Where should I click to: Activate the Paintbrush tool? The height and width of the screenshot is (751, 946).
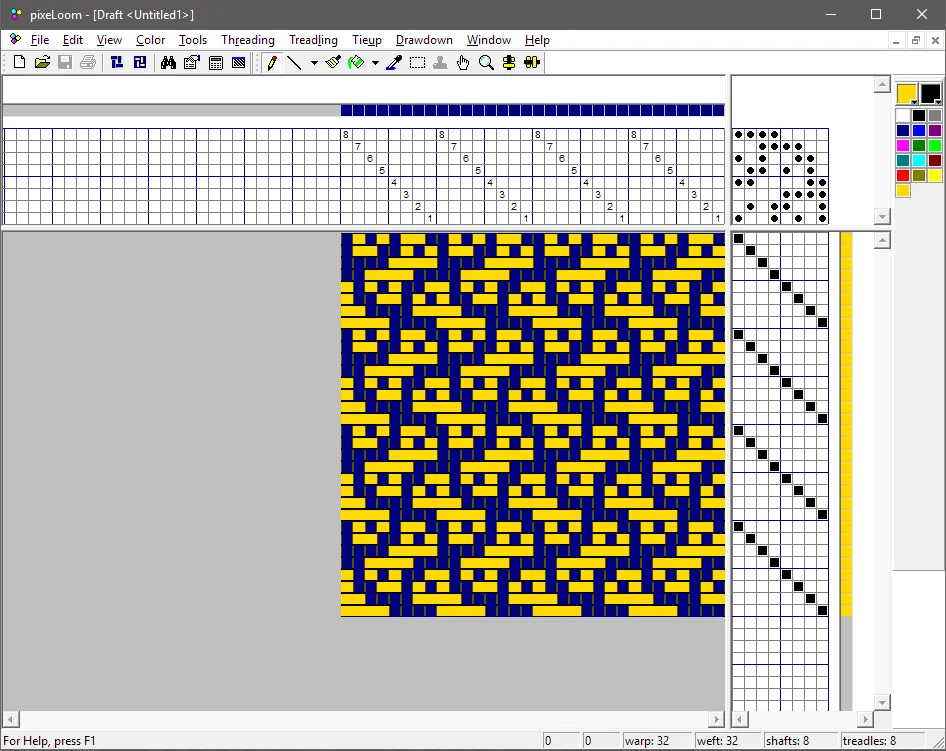[x=333, y=62]
